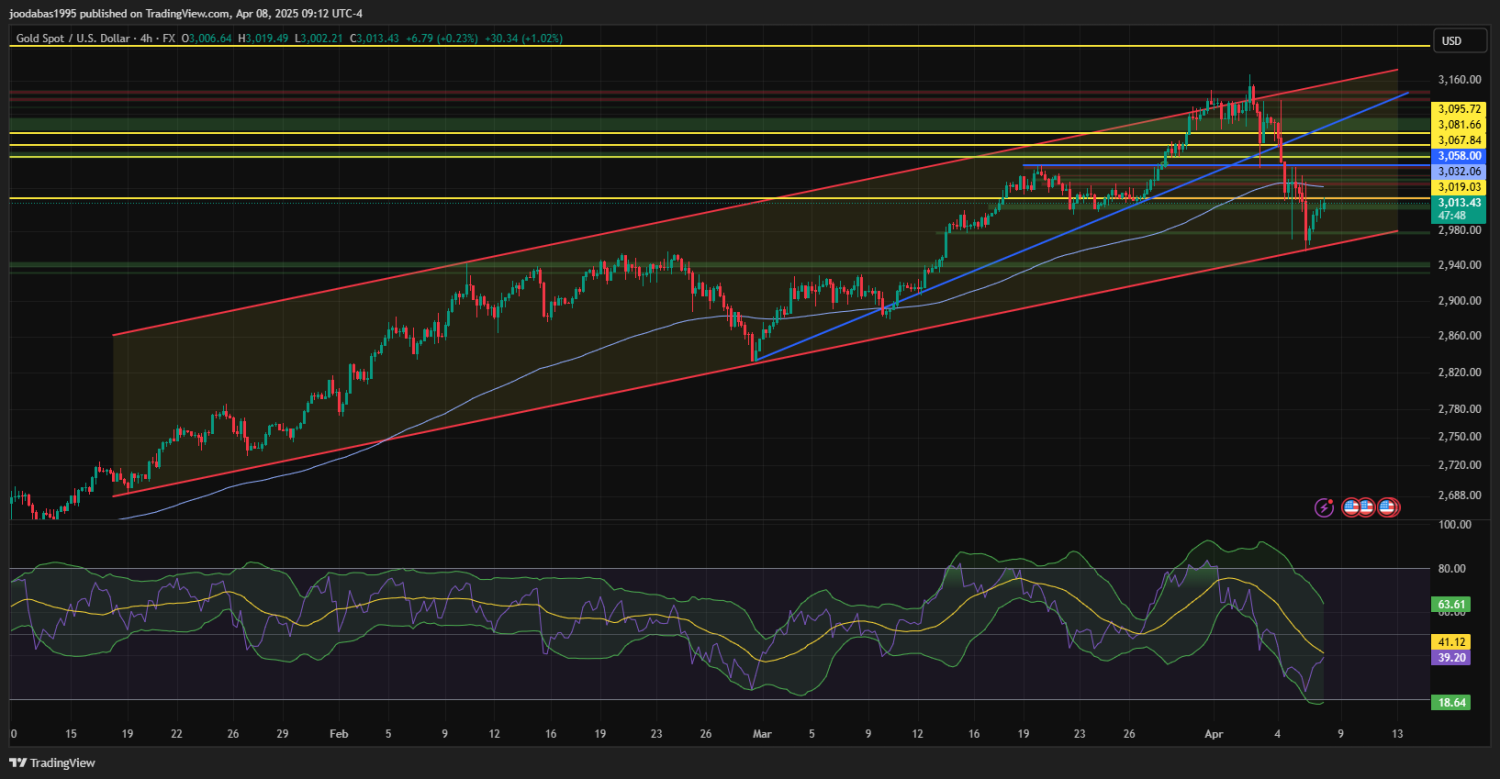Select the purple 39.20 indicator value label
The height and width of the screenshot is (779, 1500).
(1452, 657)
